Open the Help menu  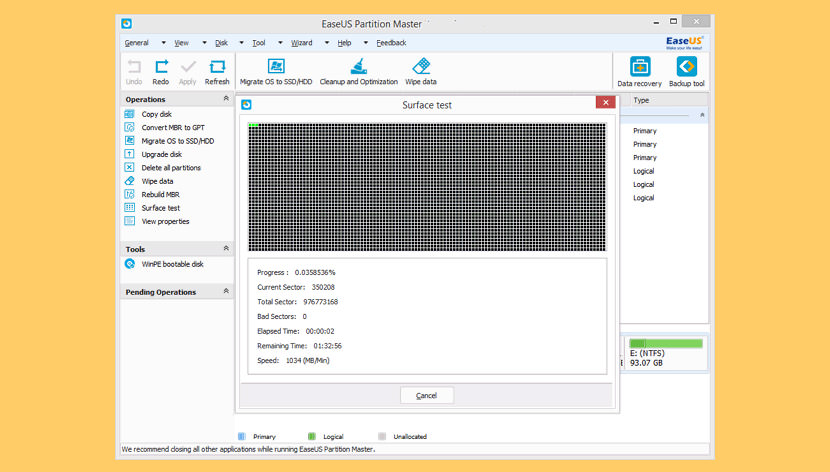[345, 43]
